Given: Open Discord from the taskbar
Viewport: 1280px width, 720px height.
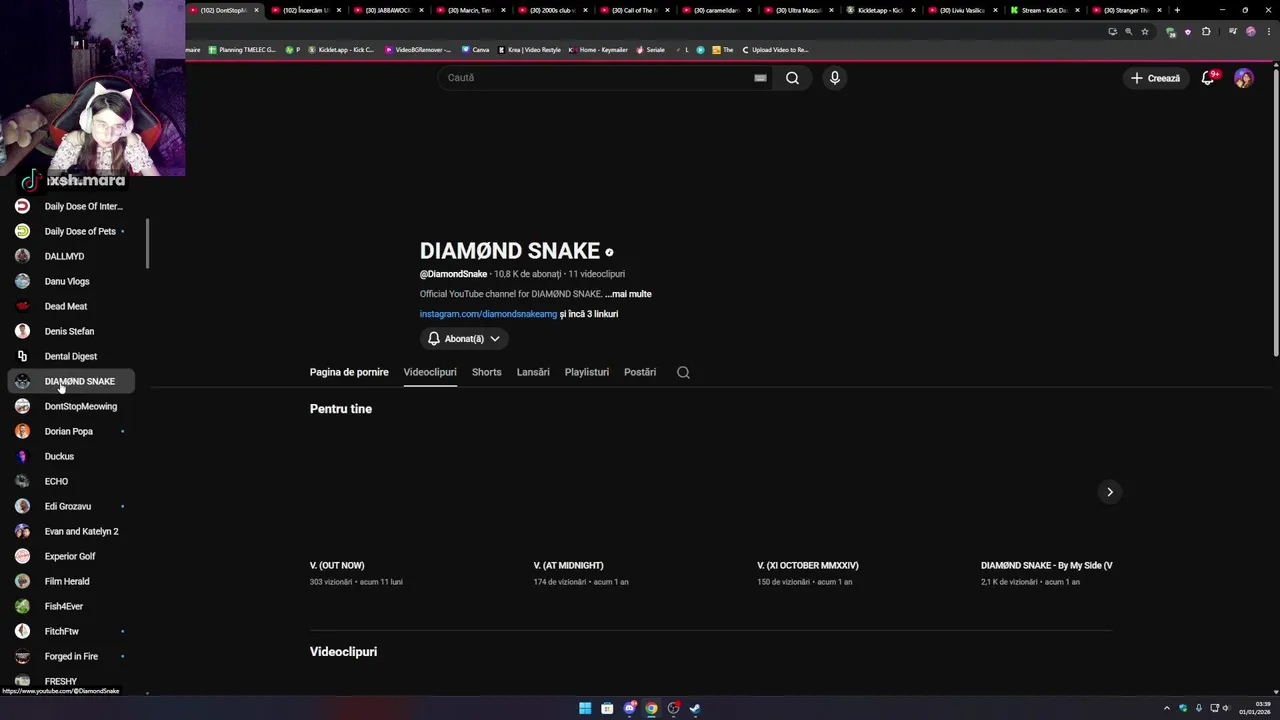Looking at the screenshot, I should pos(629,708).
